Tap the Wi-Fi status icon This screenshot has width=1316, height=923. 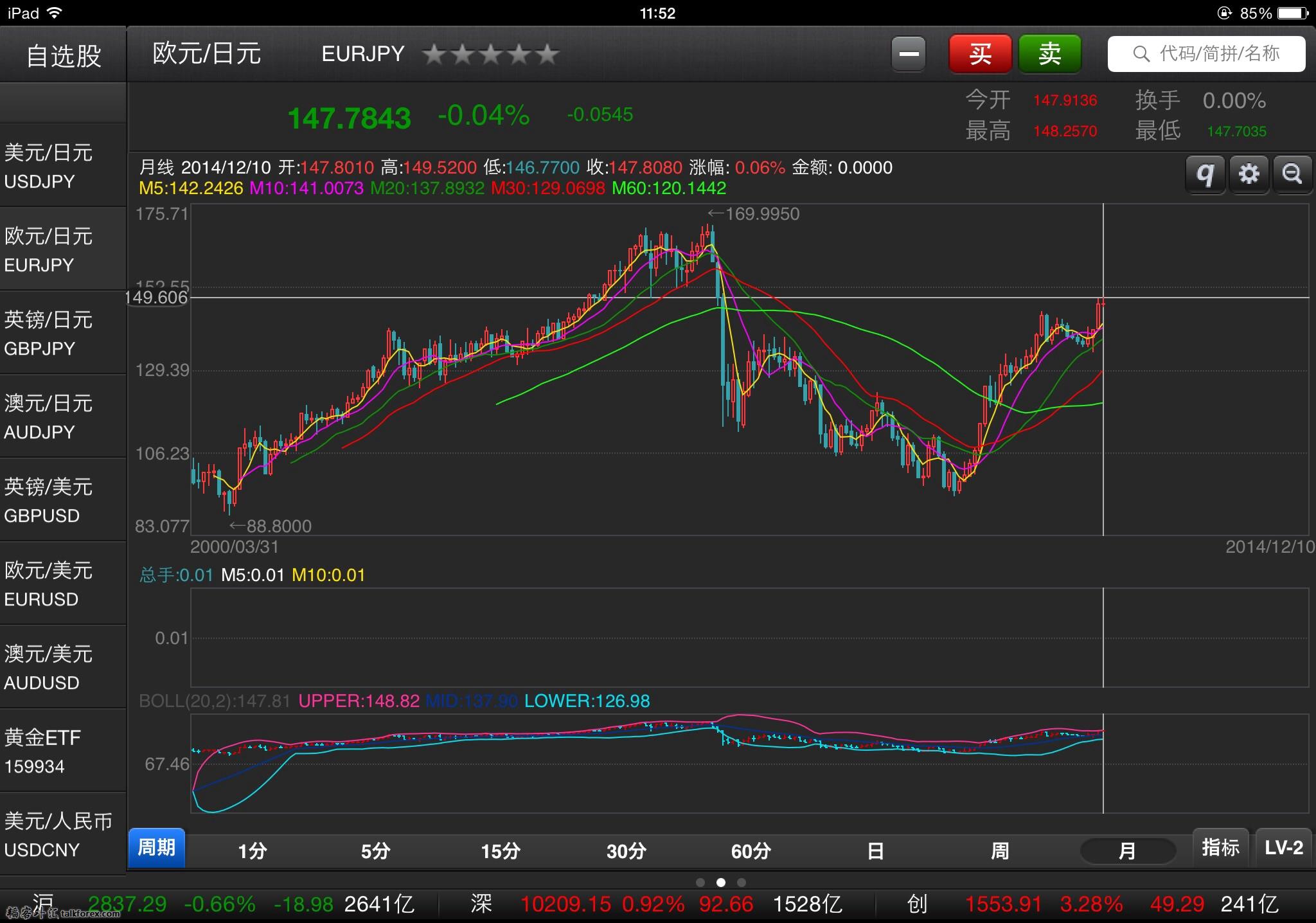pos(55,13)
